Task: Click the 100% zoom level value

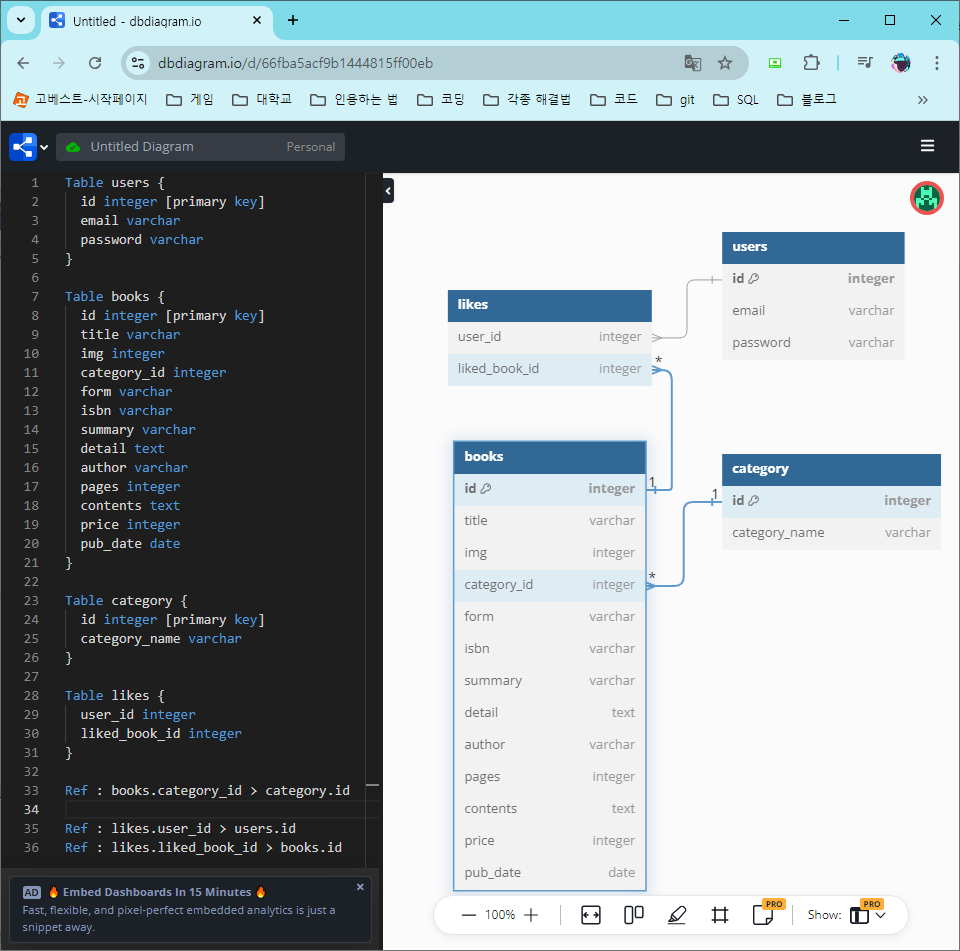Action: coord(500,915)
